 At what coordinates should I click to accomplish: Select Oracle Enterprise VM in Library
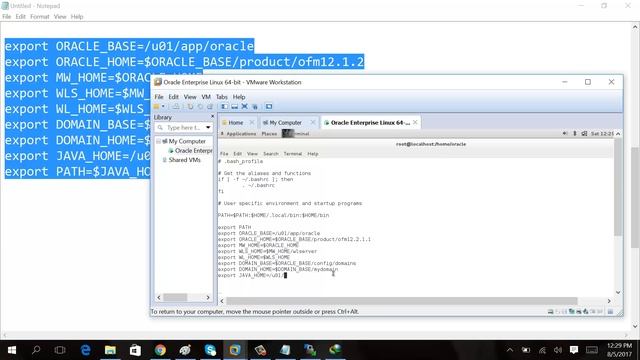(x=191, y=151)
